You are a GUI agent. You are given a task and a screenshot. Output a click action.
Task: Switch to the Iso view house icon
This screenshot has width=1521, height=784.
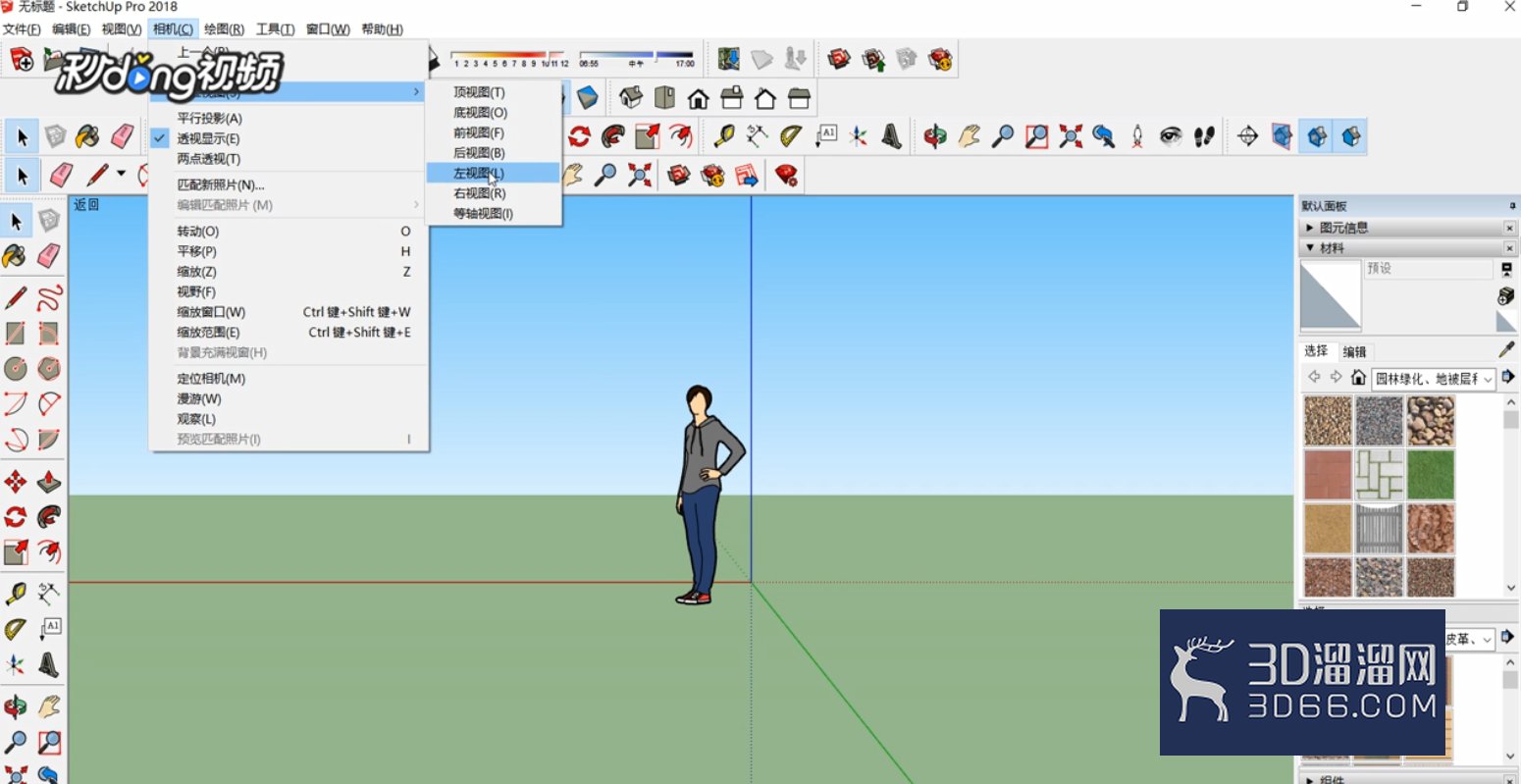coord(631,98)
